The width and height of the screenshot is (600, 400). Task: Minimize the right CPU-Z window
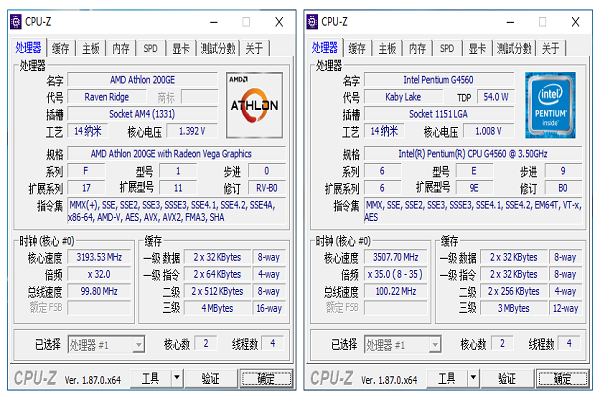(x=510, y=22)
